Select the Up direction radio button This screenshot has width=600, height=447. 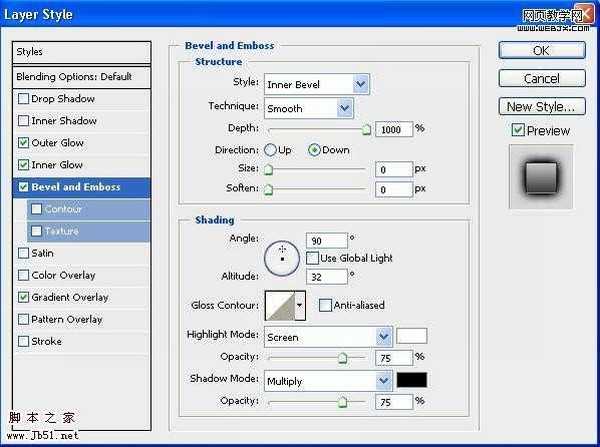pos(271,150)
